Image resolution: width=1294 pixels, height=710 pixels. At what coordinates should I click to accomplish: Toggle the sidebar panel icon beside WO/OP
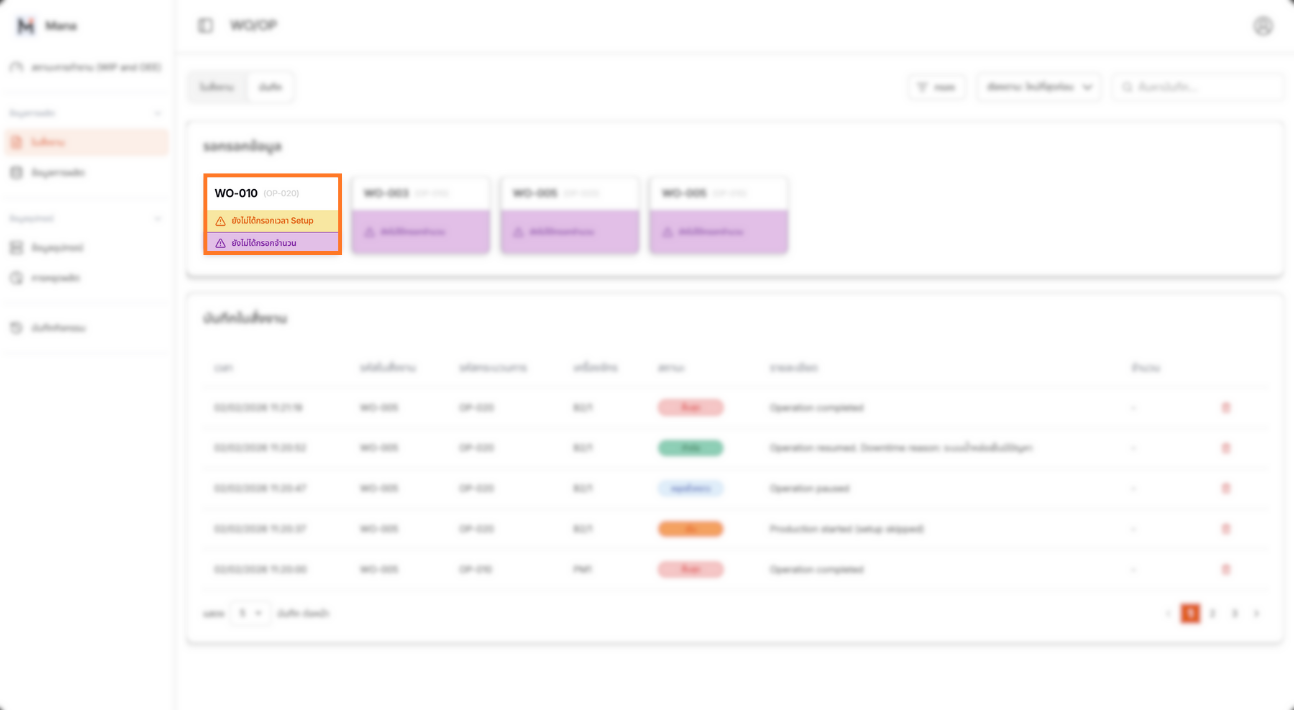[206, 26]
